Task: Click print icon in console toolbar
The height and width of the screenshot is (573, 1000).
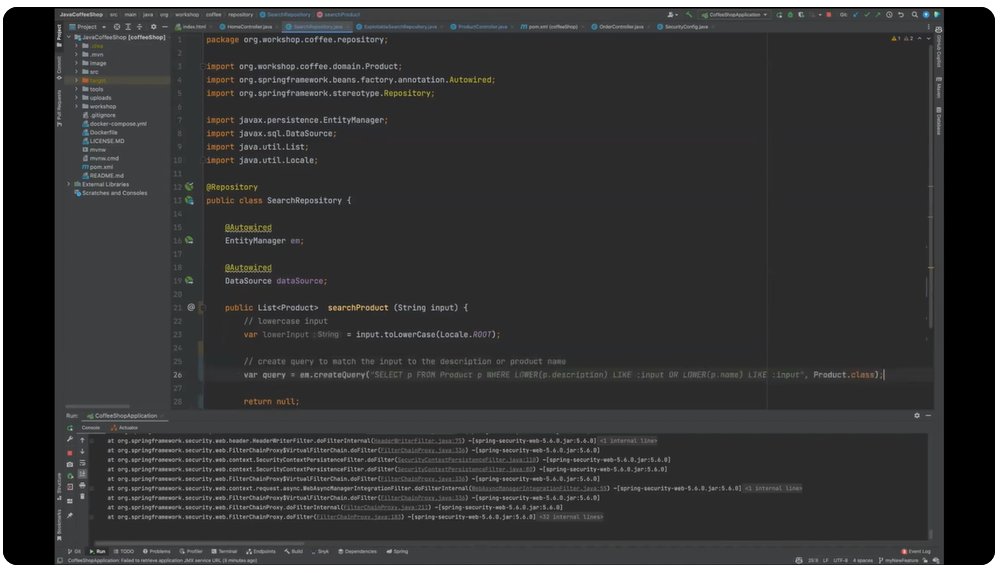Action: pos(82,486)
